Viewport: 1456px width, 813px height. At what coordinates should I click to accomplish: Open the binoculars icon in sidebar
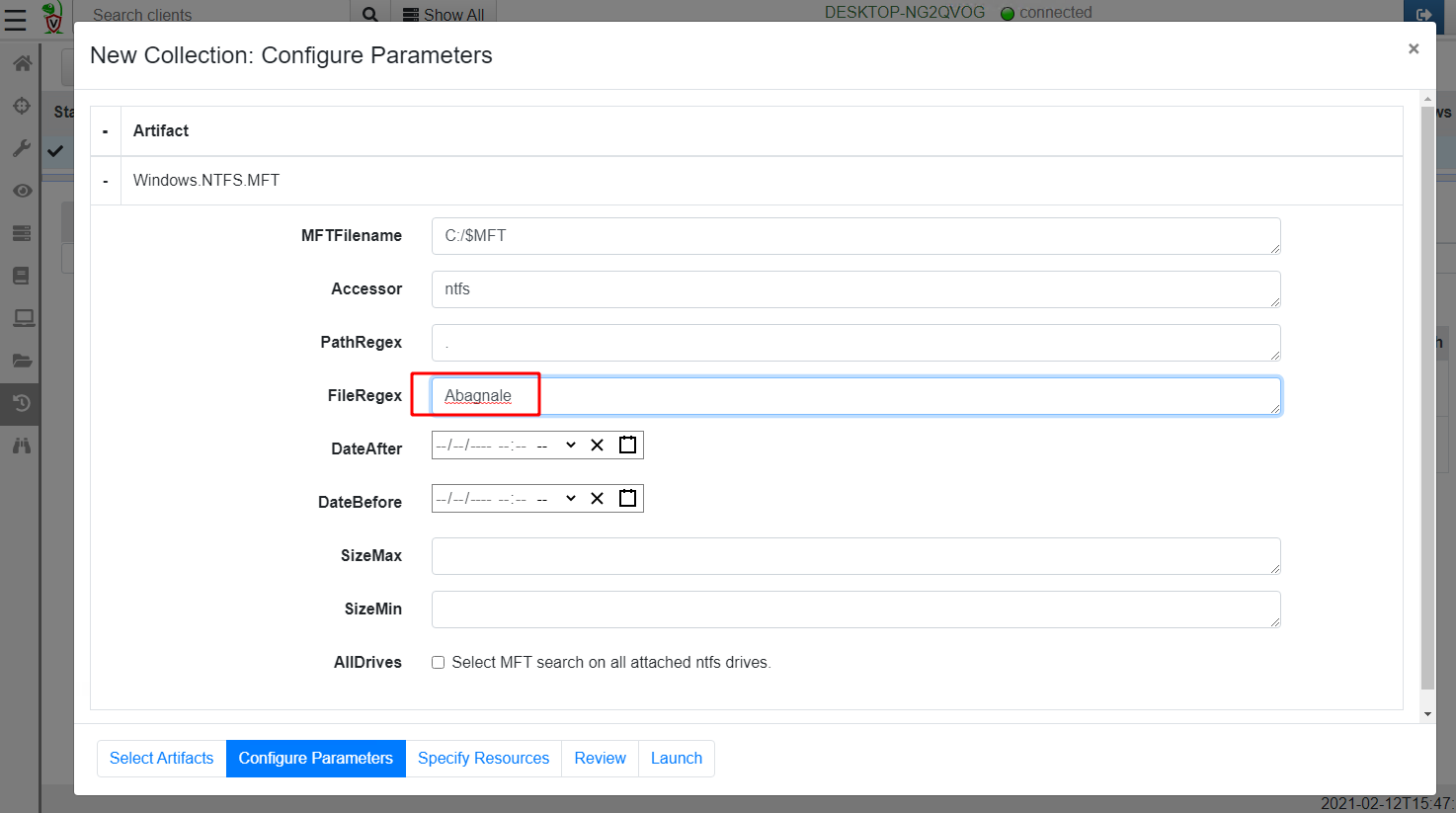pos(22,446)
